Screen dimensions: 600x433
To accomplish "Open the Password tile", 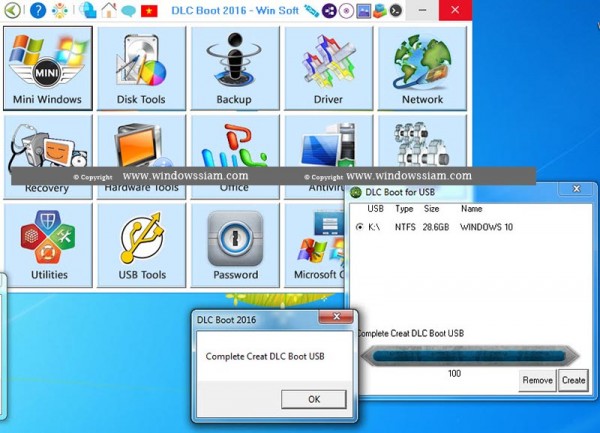I will pyautogui.click(x=235, y=245).
